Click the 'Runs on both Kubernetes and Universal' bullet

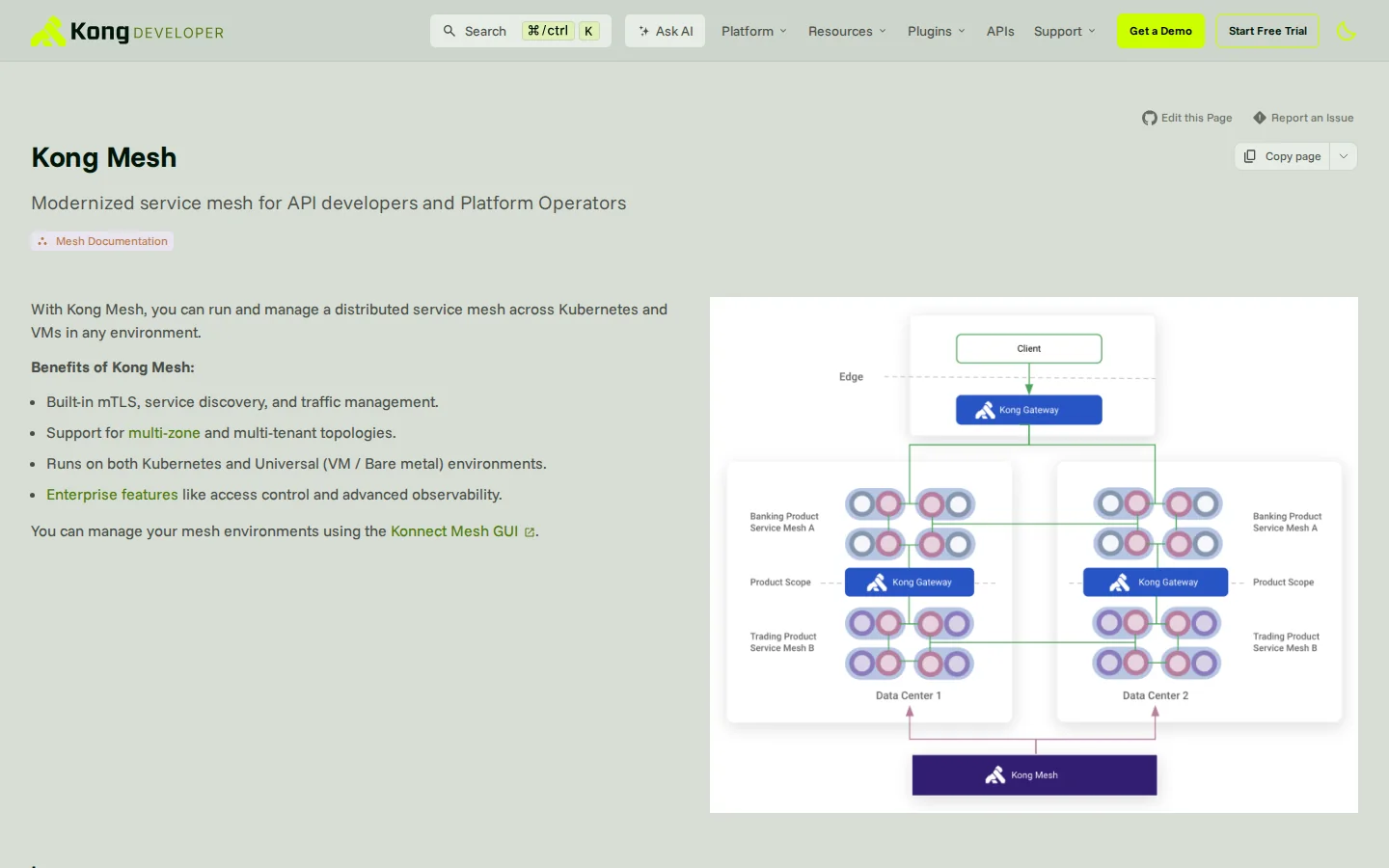296,464
